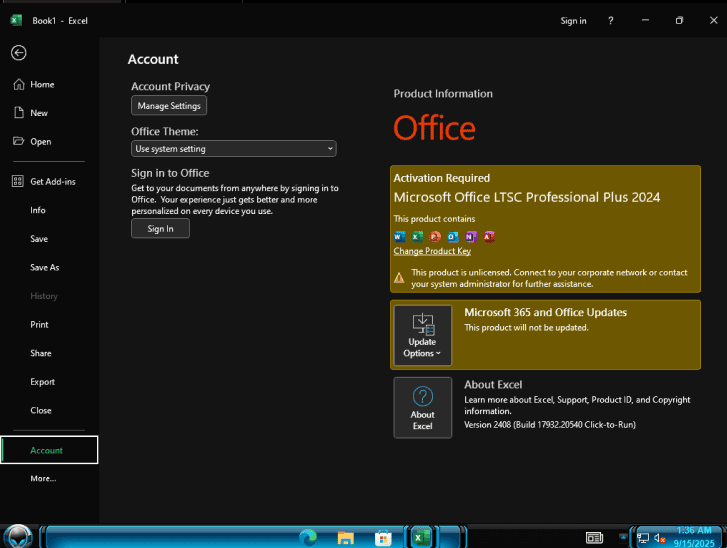Click the Help question mark icon
This screenshot has width=727, height=548.
[x=611, y=21]
